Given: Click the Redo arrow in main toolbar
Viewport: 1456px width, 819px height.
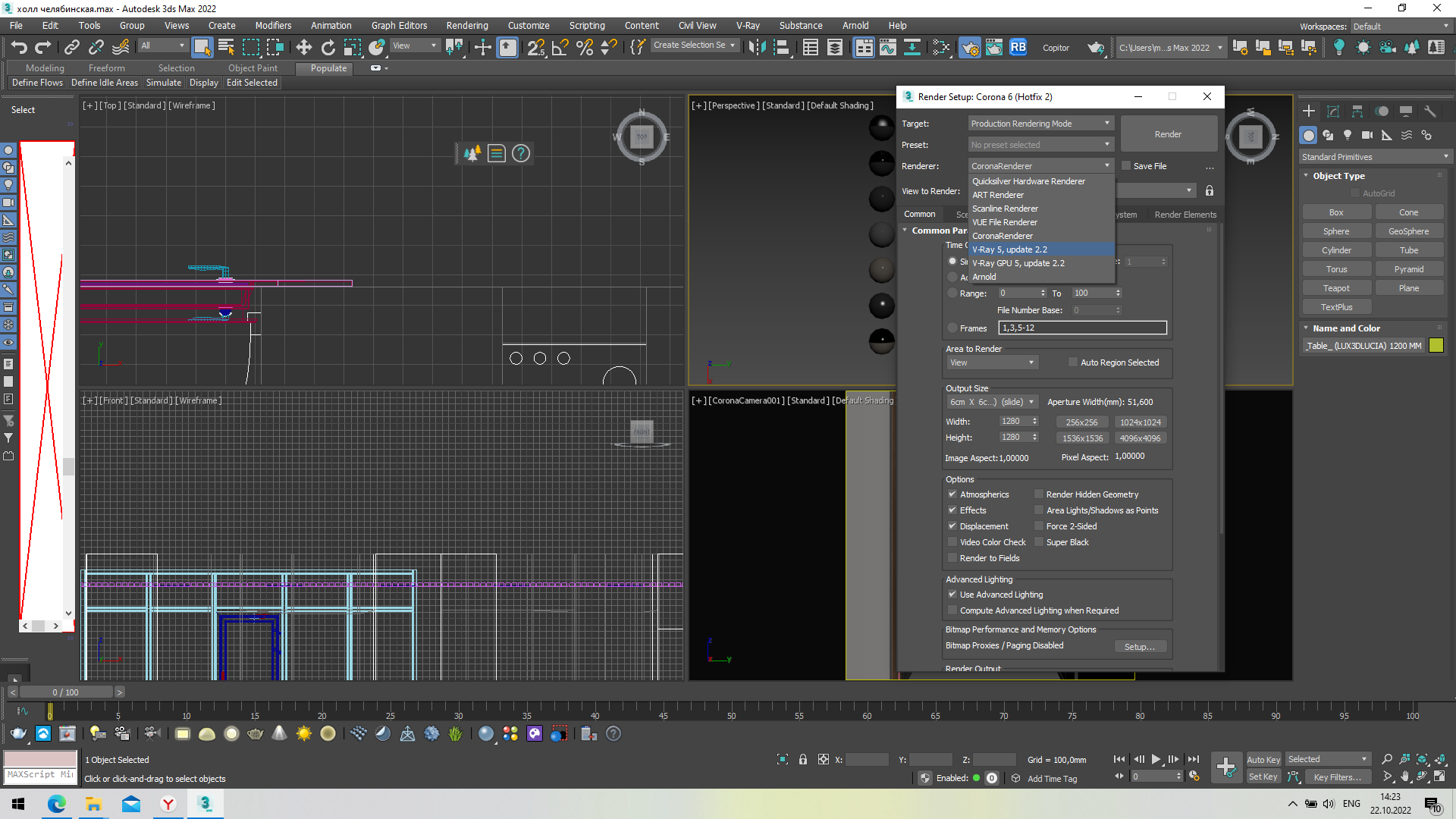Looking at the screenshot, I should [43, 47].
